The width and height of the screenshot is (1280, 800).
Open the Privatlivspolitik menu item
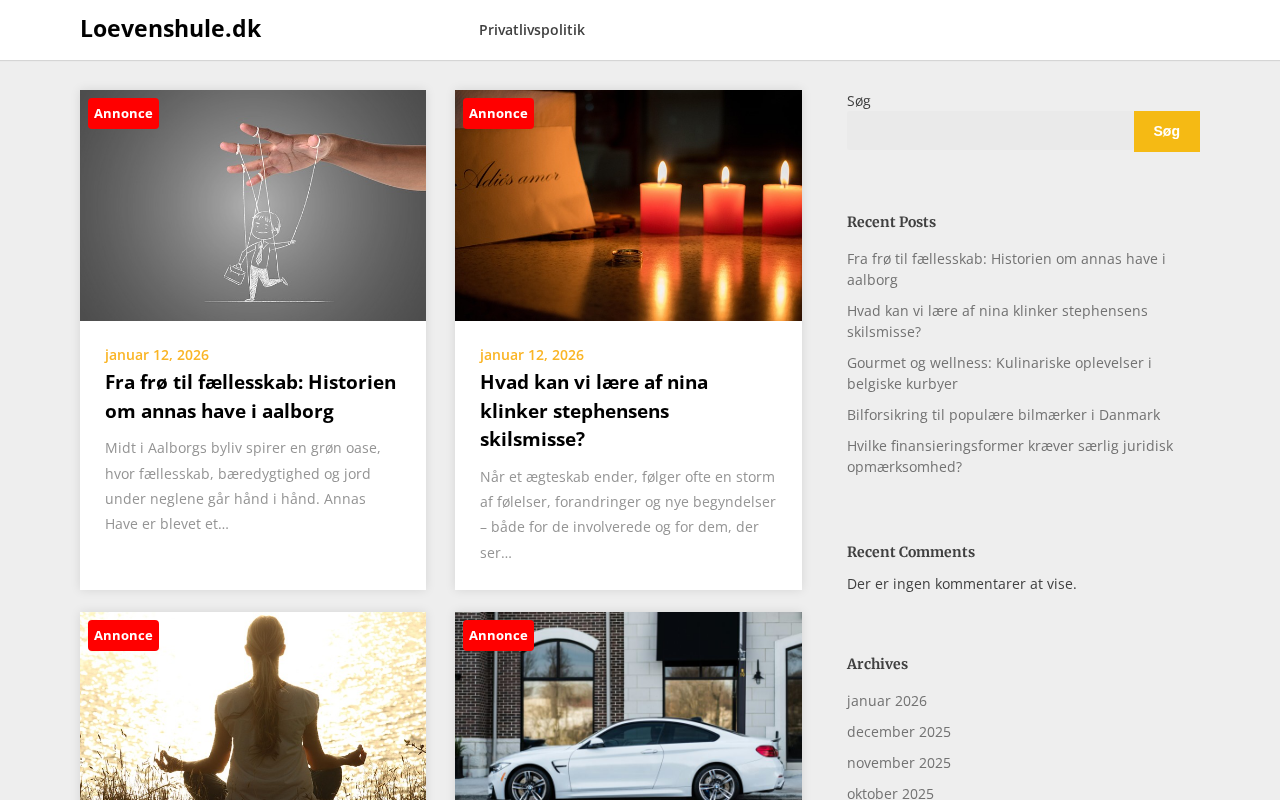[x=532, y=30]
